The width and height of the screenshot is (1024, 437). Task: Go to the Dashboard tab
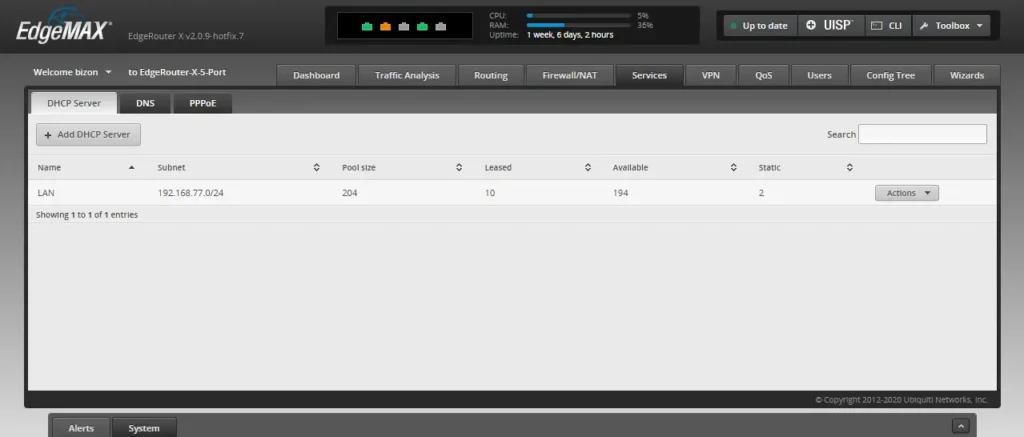pyautogui.click(x=316, y=75)
